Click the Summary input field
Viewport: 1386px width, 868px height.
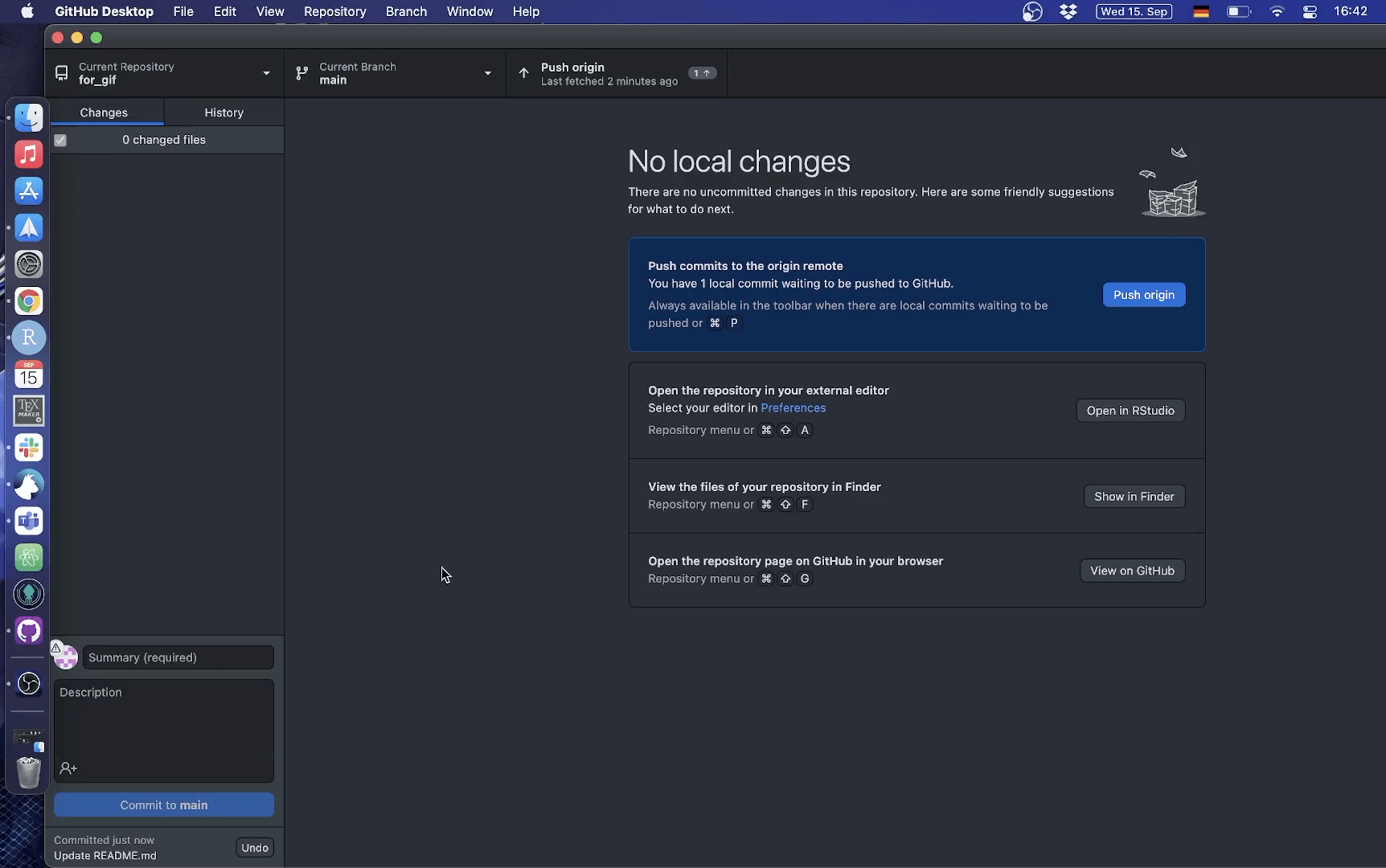(x=178, y=657)
